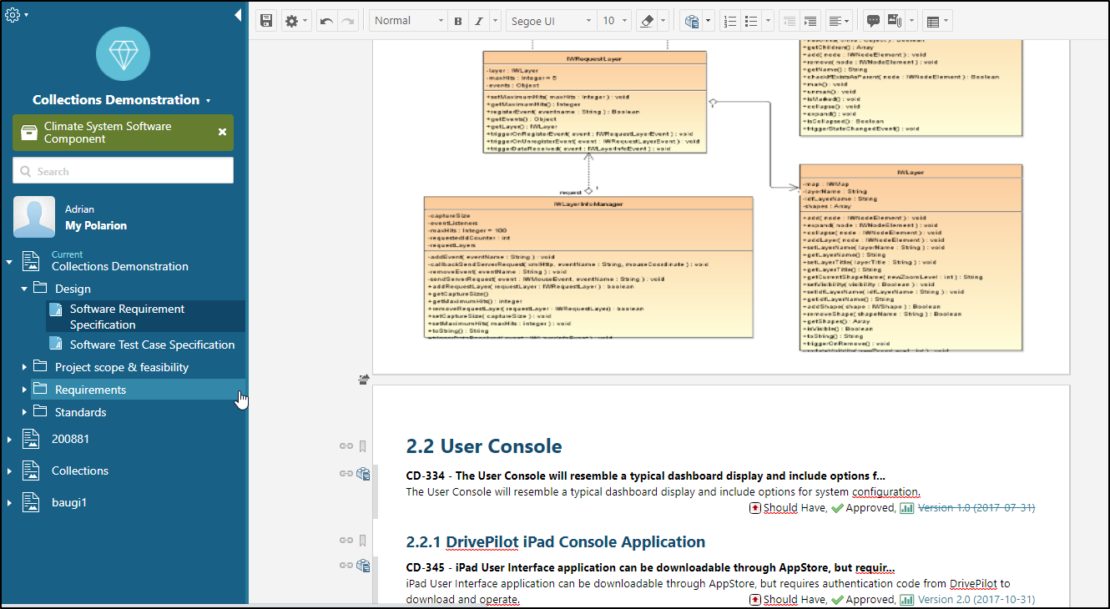Screen dimensions: 1110x609
Task: Insert a bulleted list
Action: [x=753, y=21]
